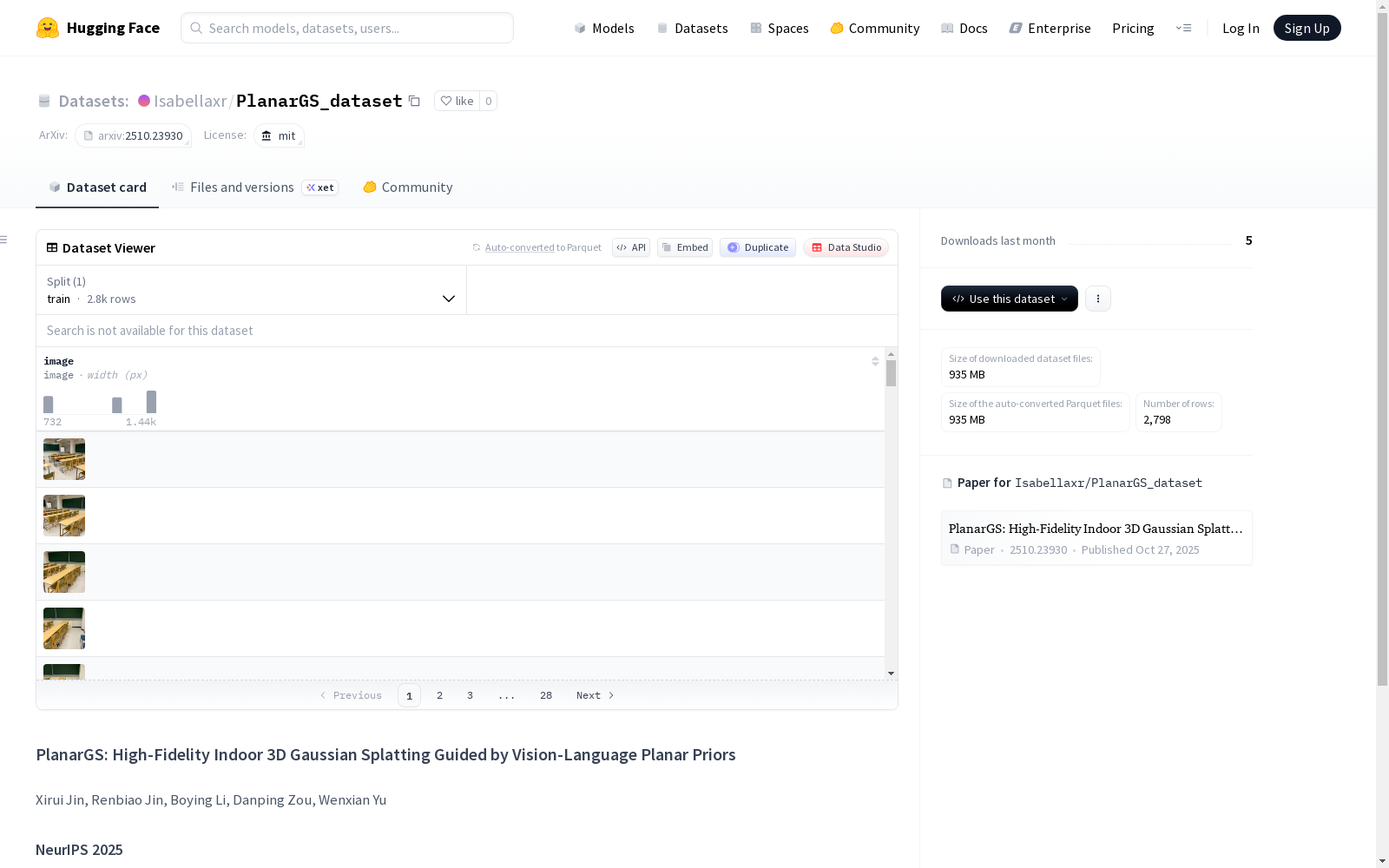
Task: Open the Split train dropdown
Action: 252,290
